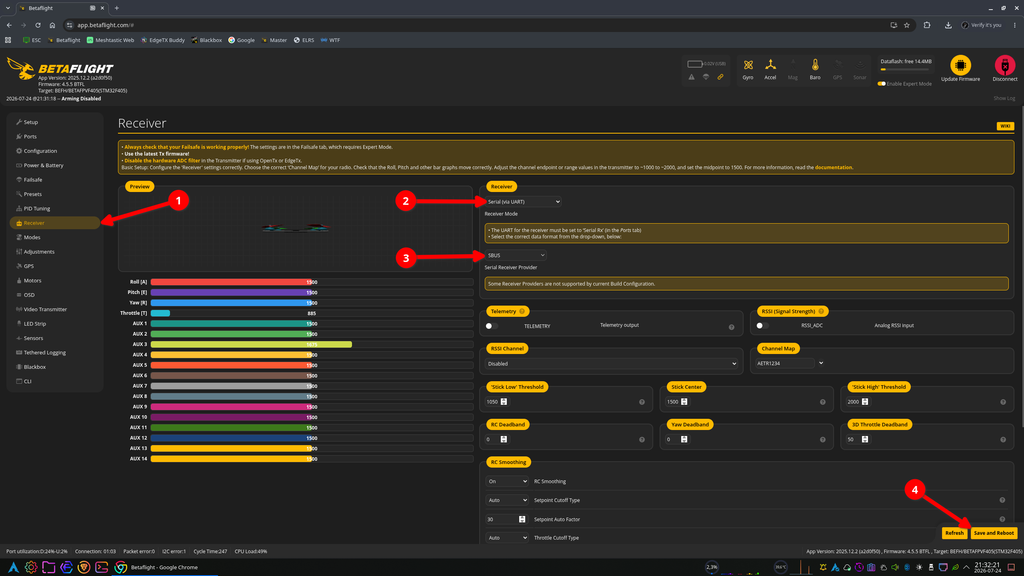Viewport: 1024px width, 576px height.
Task: Toggle the TELEMETRY output switch
Action: click(491, 326)
